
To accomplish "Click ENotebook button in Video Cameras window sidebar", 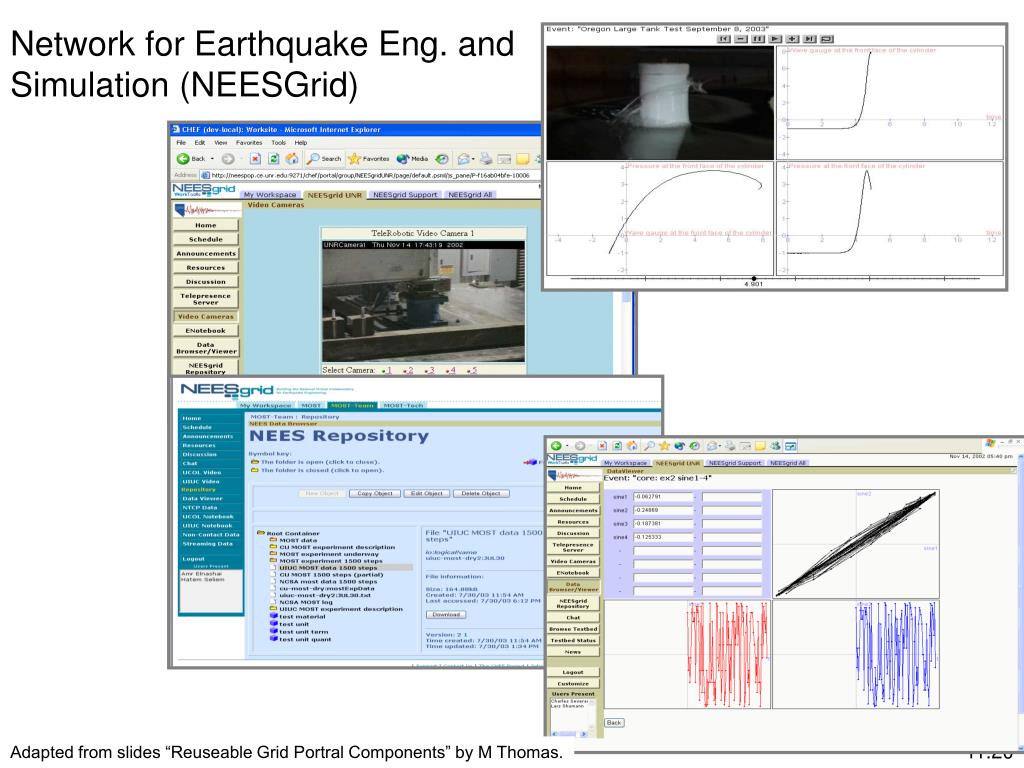I will coord(206,330).
